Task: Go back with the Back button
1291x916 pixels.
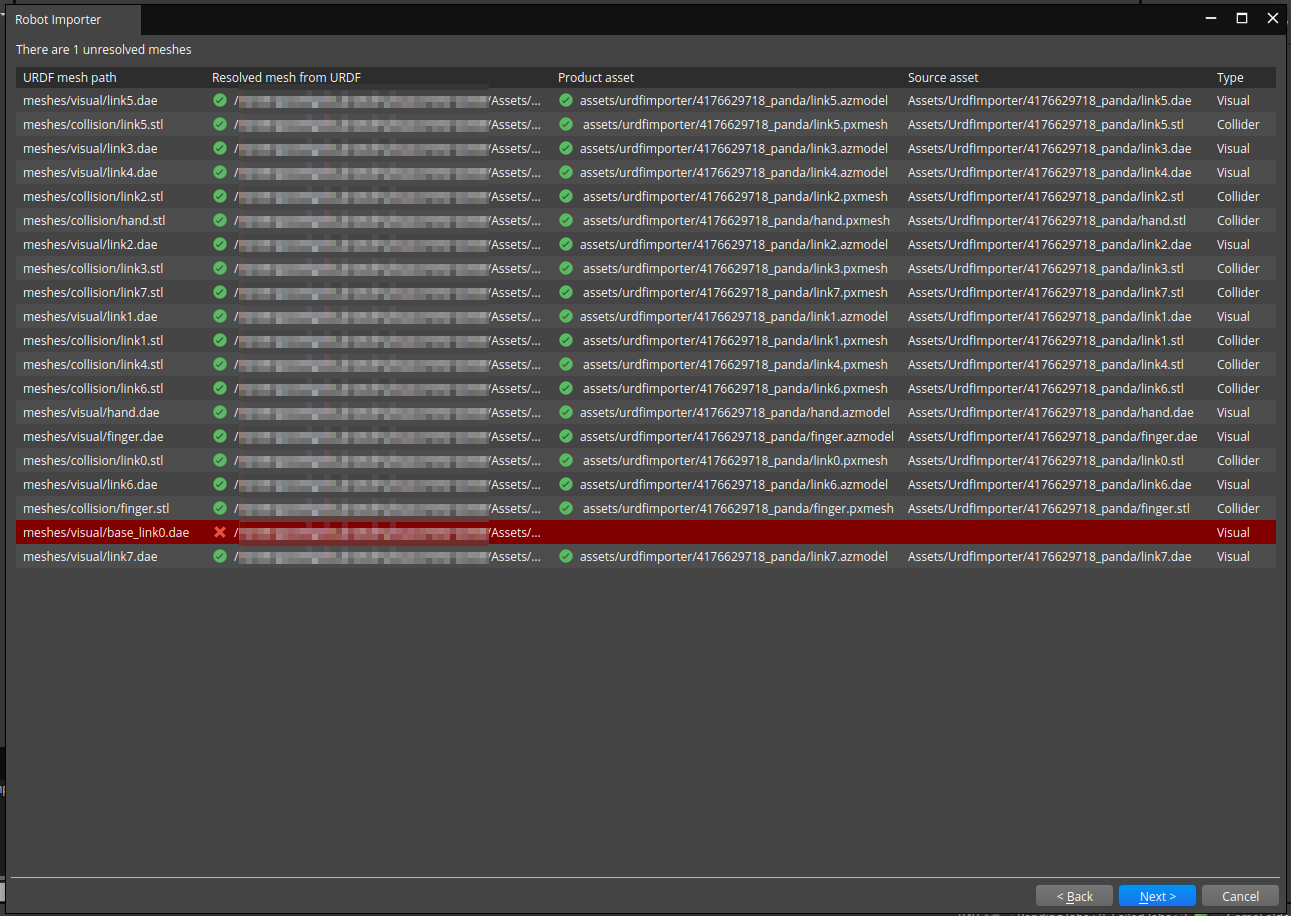Action: (x=1074, y=896)
